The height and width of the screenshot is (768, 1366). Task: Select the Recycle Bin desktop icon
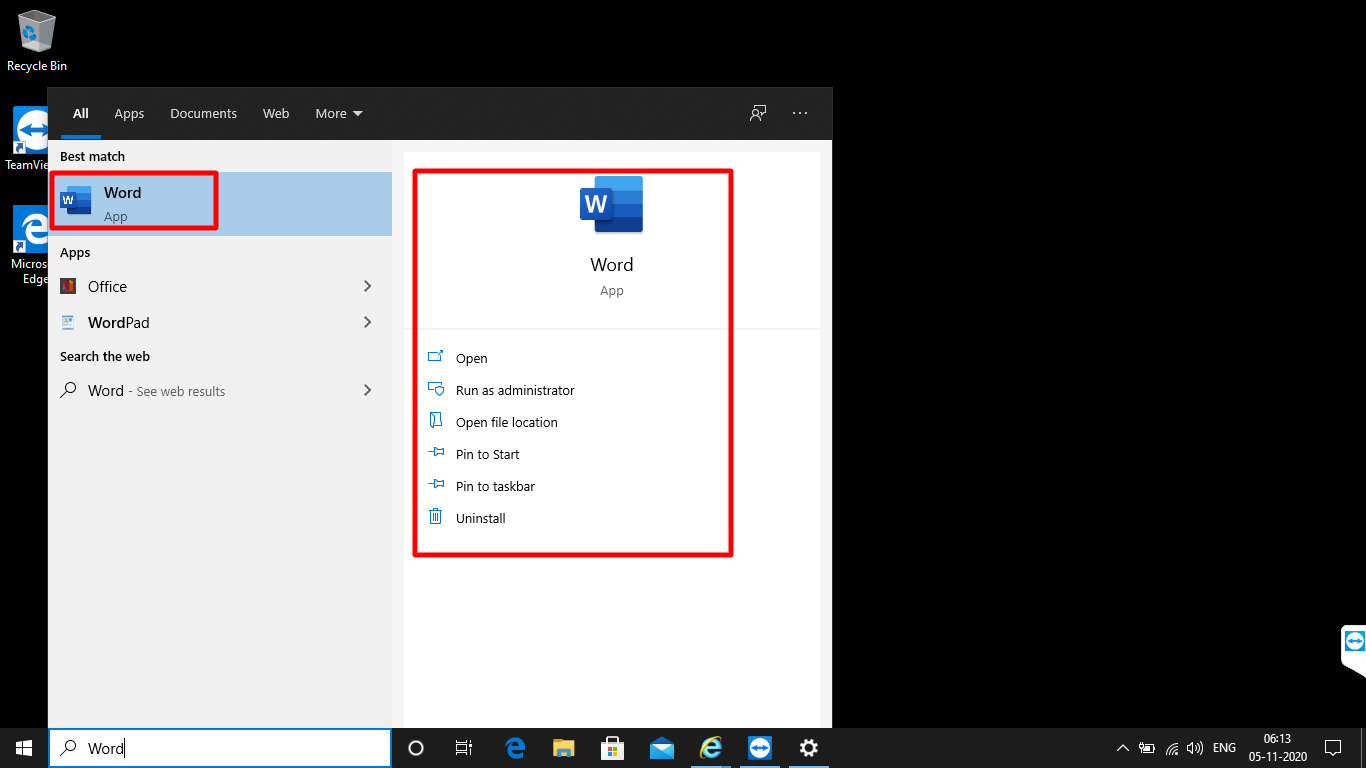(37, 41)
